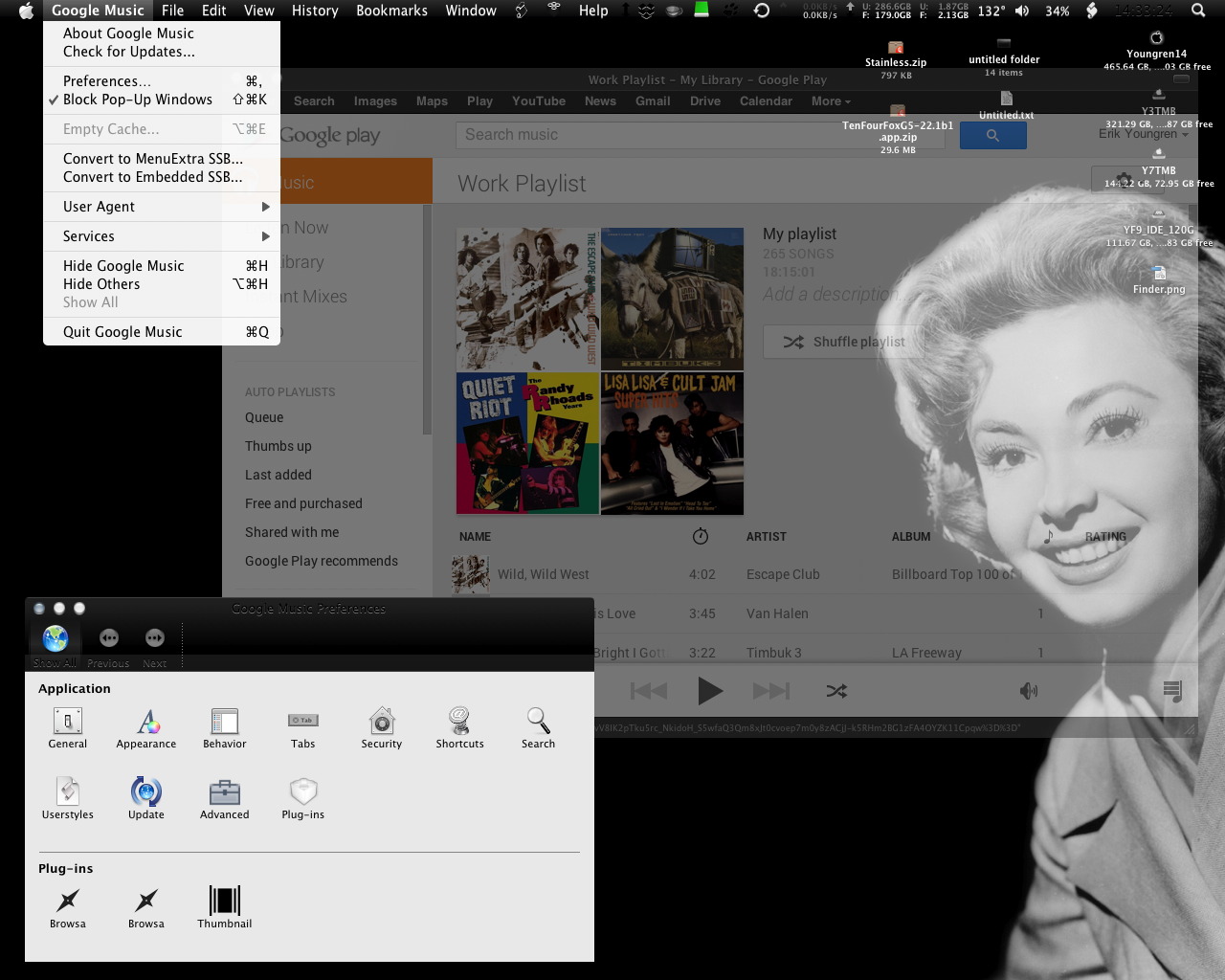This screenshot has height=980, width=1225.
Task: Open Queue auto playlist
Action: coord(264,417)
